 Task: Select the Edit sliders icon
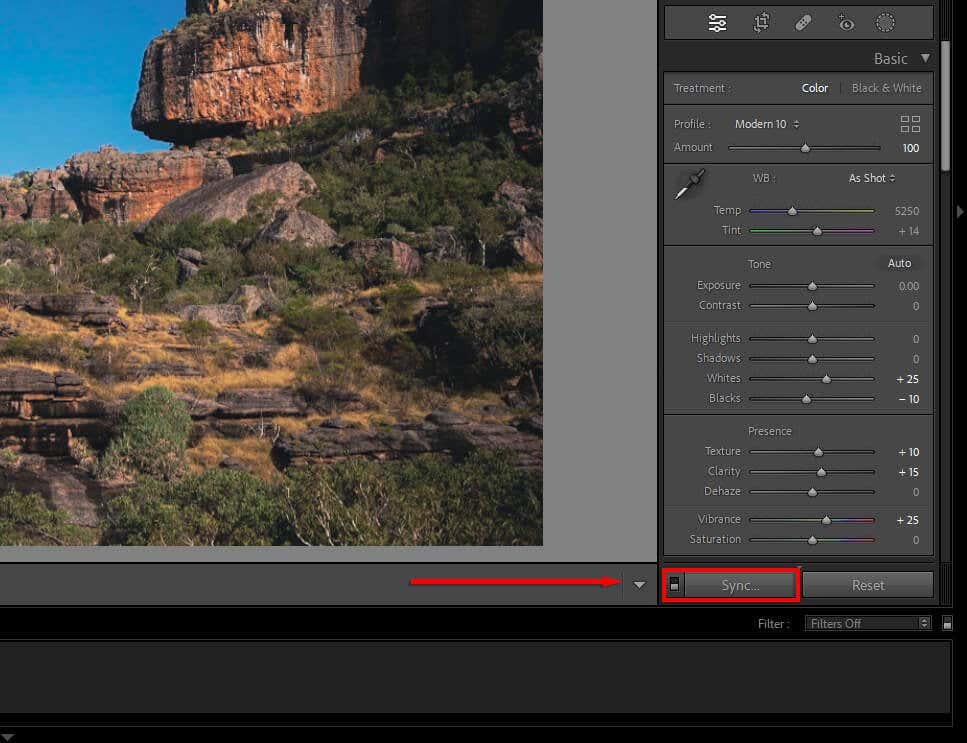(717, 23)
